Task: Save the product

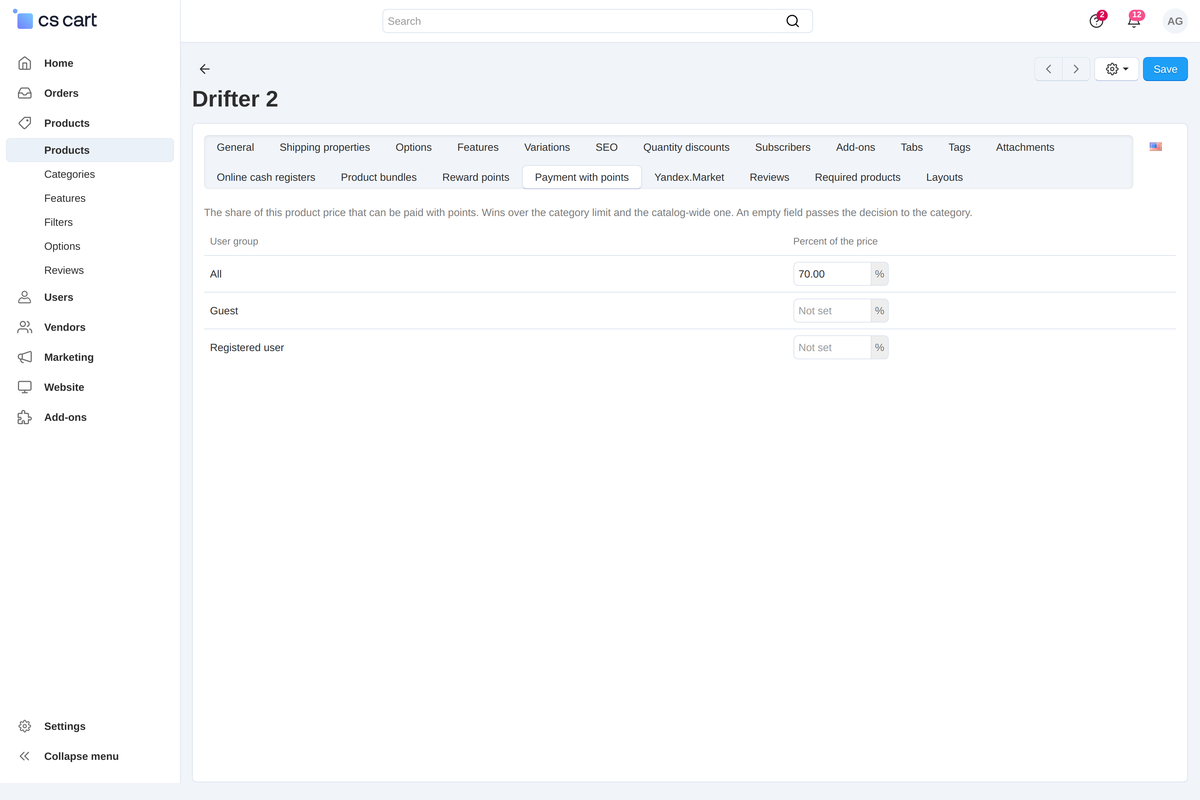Action: pyautogui.click(x=1165, y=69)
